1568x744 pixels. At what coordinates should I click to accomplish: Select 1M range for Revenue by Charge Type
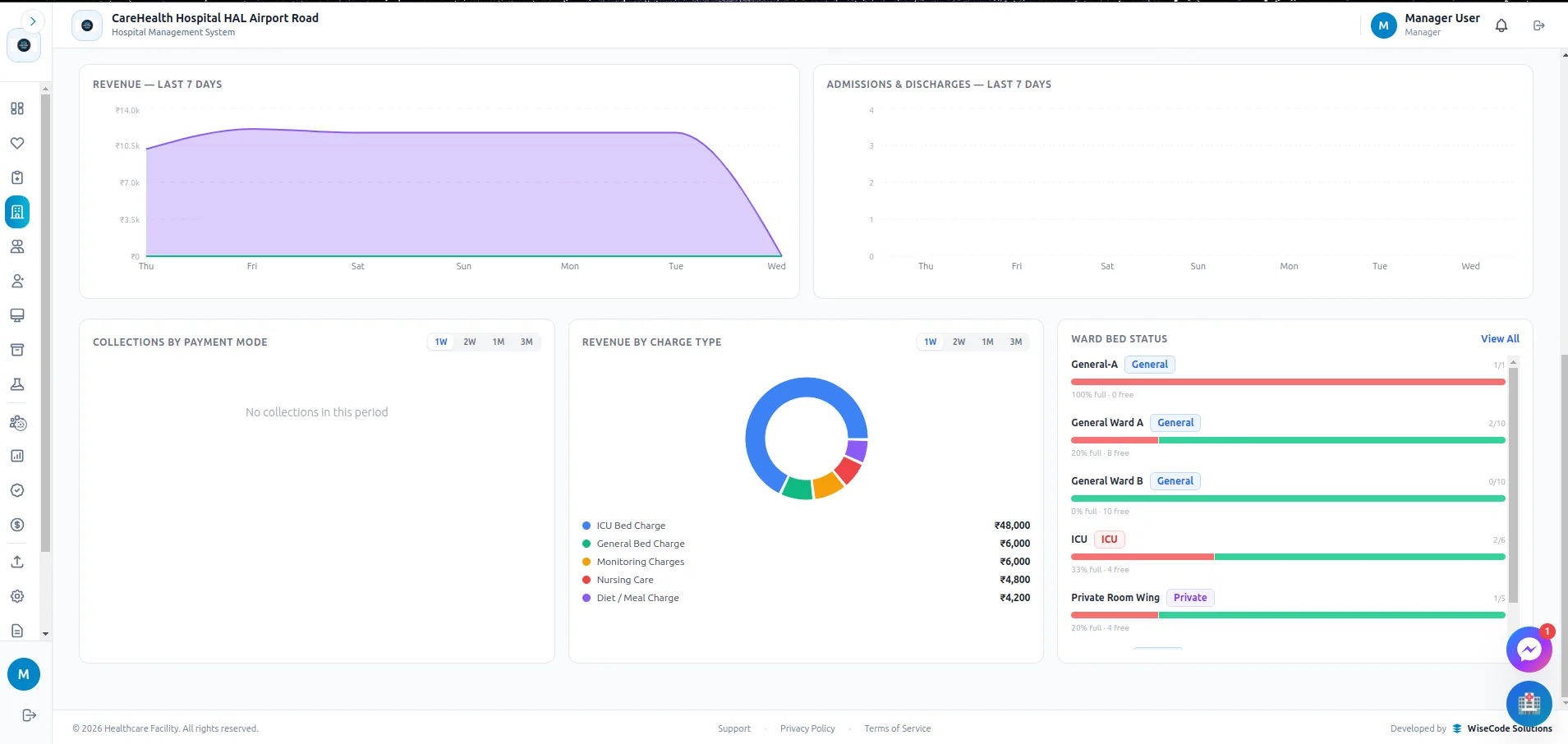(x=987, y=342)
